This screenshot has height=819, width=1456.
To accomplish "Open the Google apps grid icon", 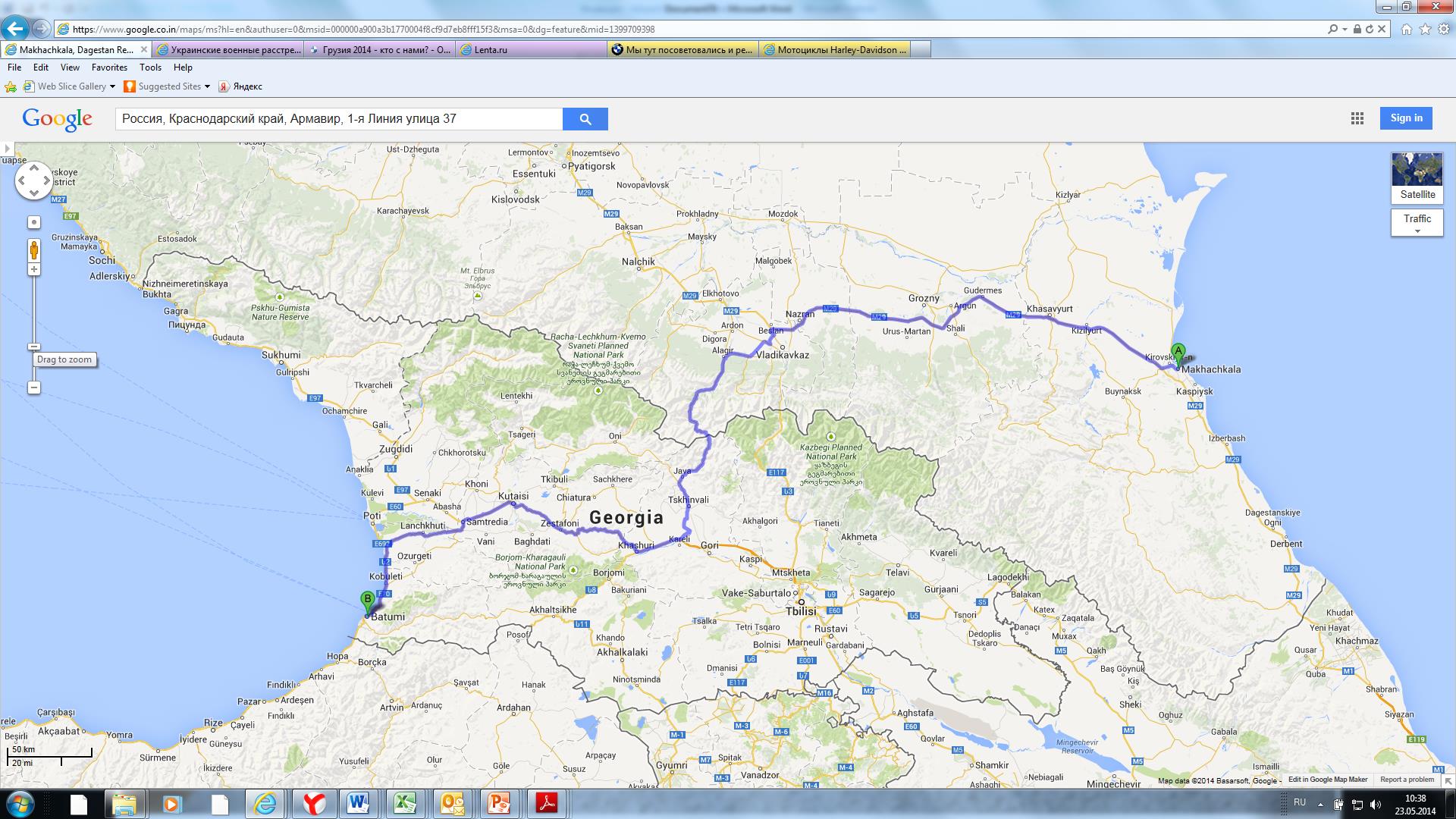I will (1357, 118).
